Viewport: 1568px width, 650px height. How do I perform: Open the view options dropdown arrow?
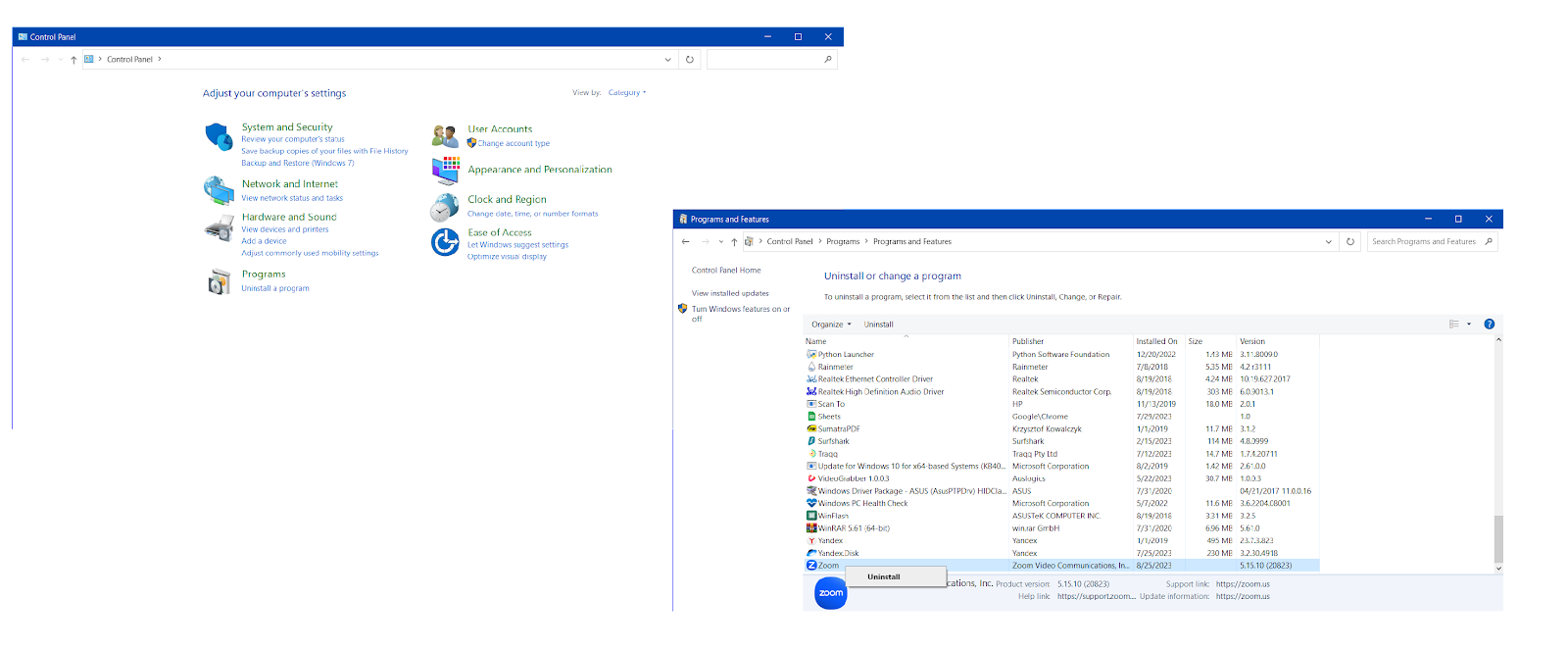[x=1468, y=324]
